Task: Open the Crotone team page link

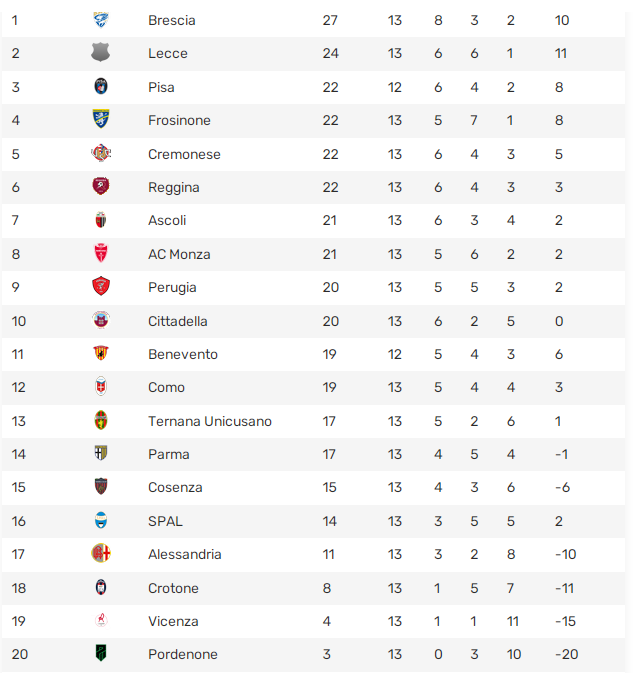Action: pos(173,588)
